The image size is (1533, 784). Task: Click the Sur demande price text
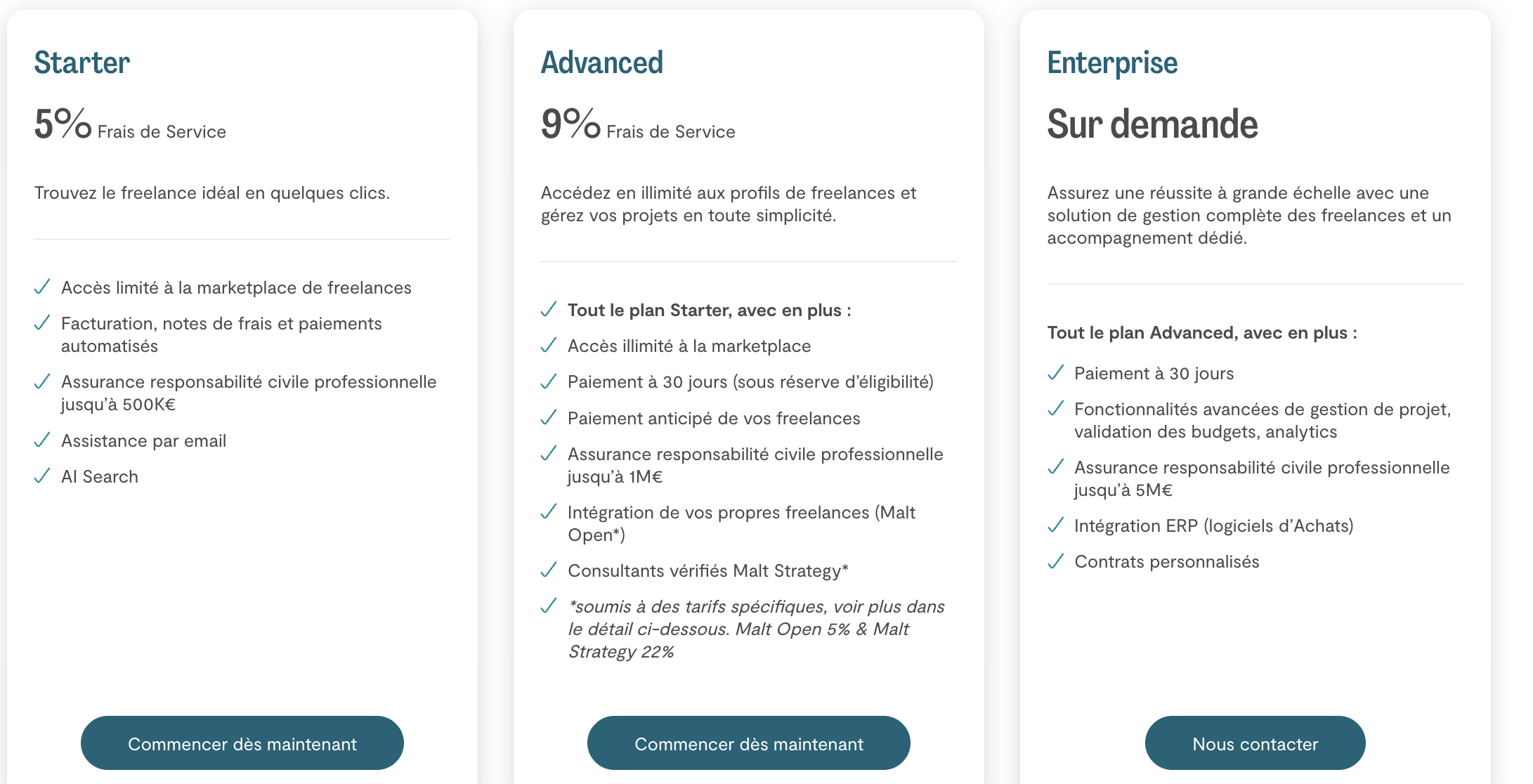(1152, 124)
